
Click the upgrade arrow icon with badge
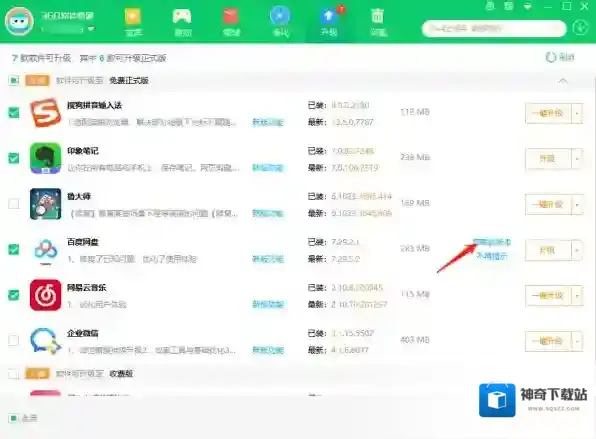click(329, 16)
